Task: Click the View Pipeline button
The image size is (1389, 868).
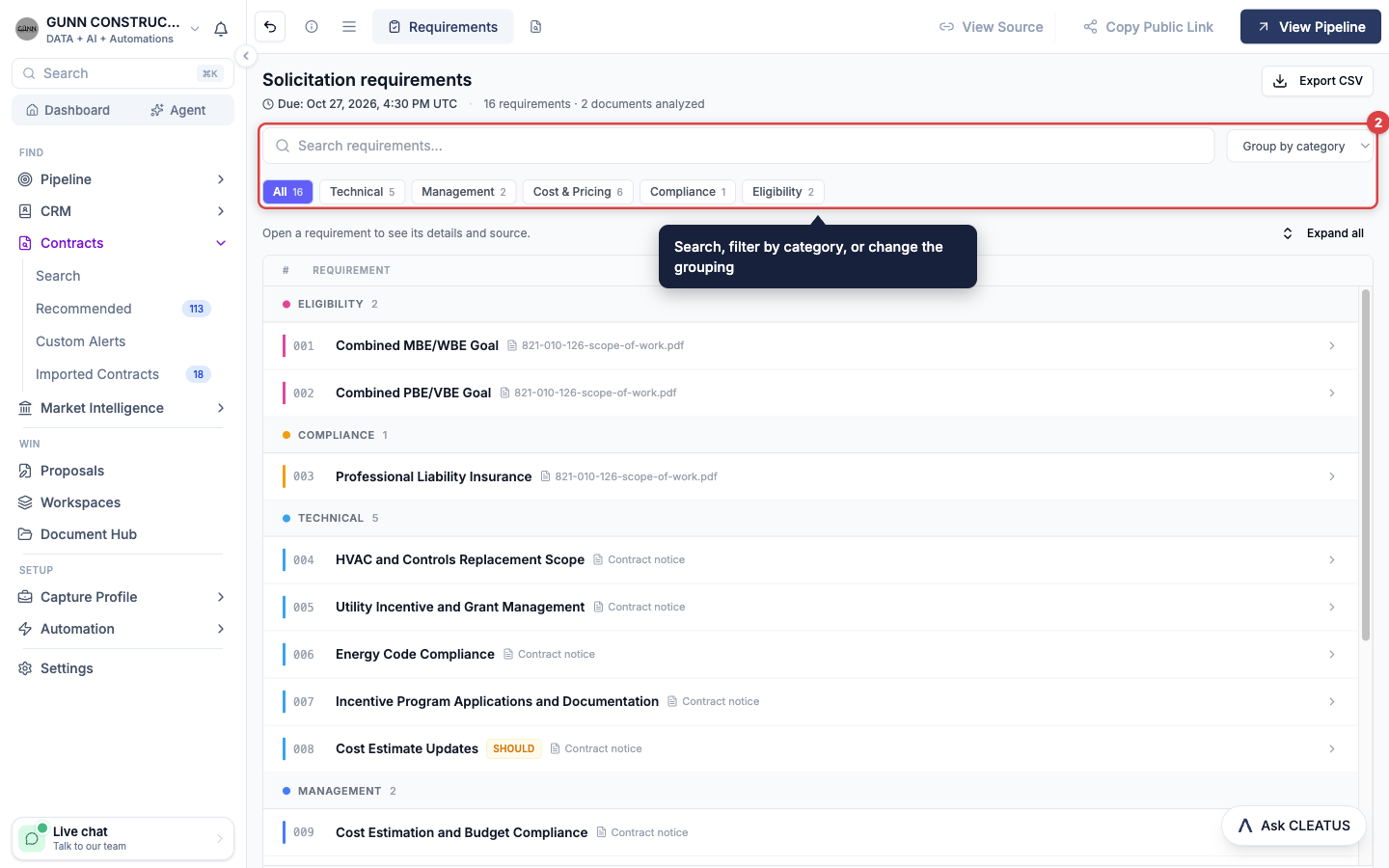Action: click(1311, 27)
